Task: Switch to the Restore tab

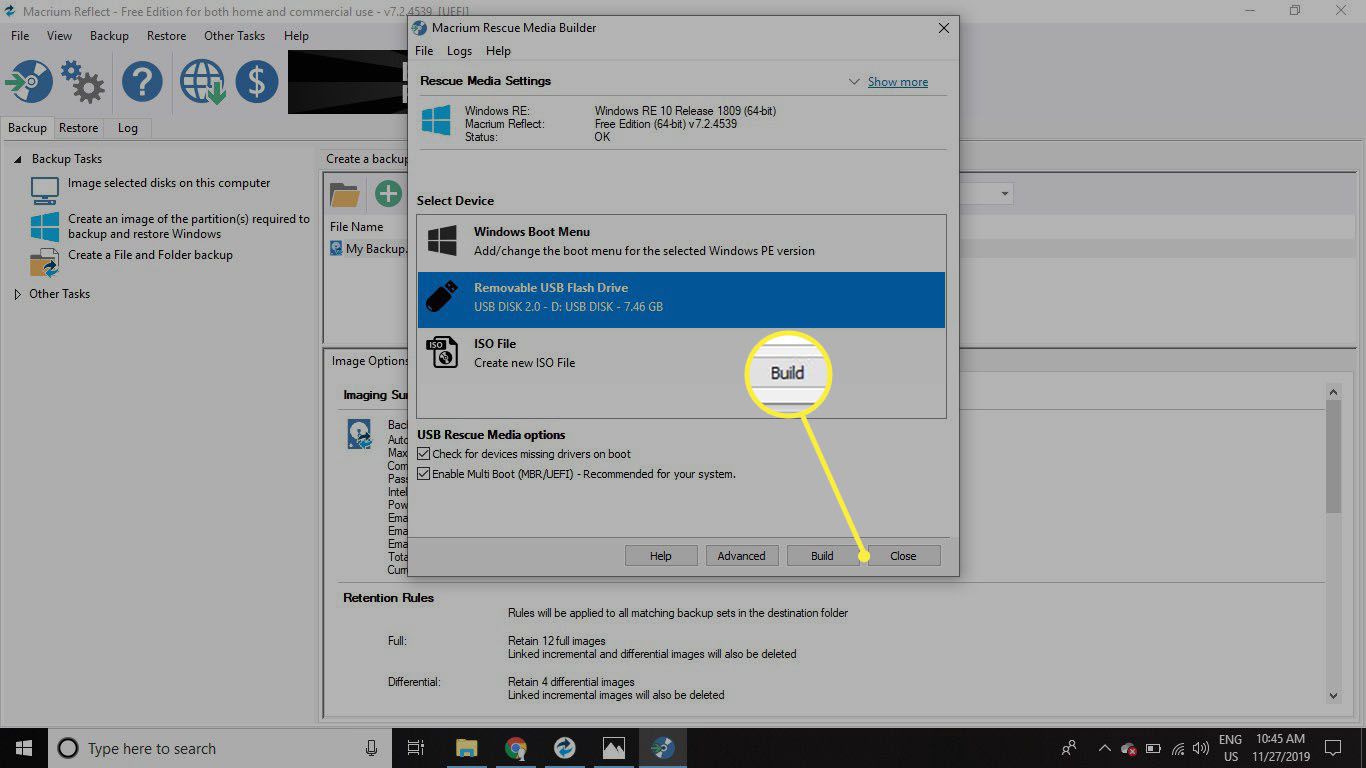Action: [78, 128]
